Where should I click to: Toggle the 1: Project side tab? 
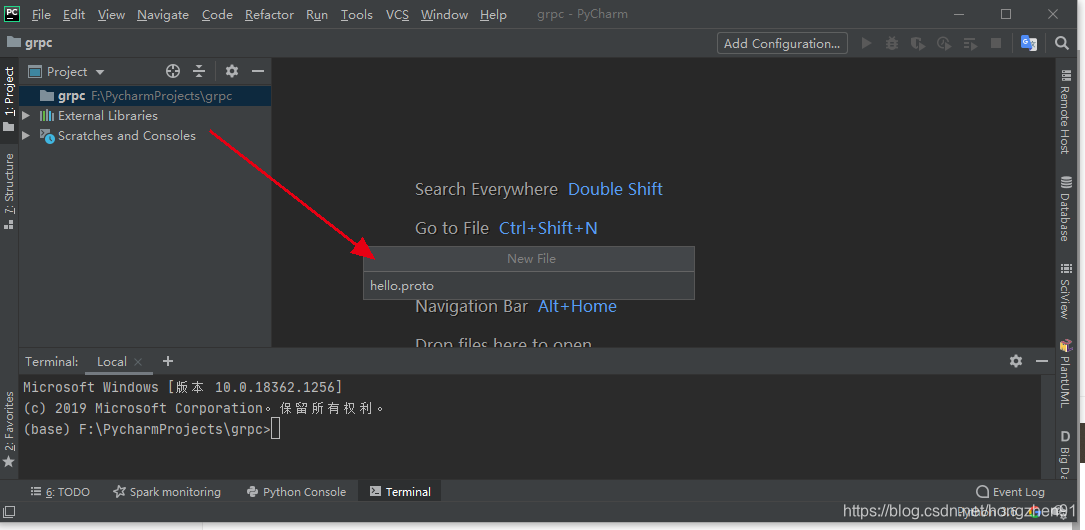(x=9, y=99)
